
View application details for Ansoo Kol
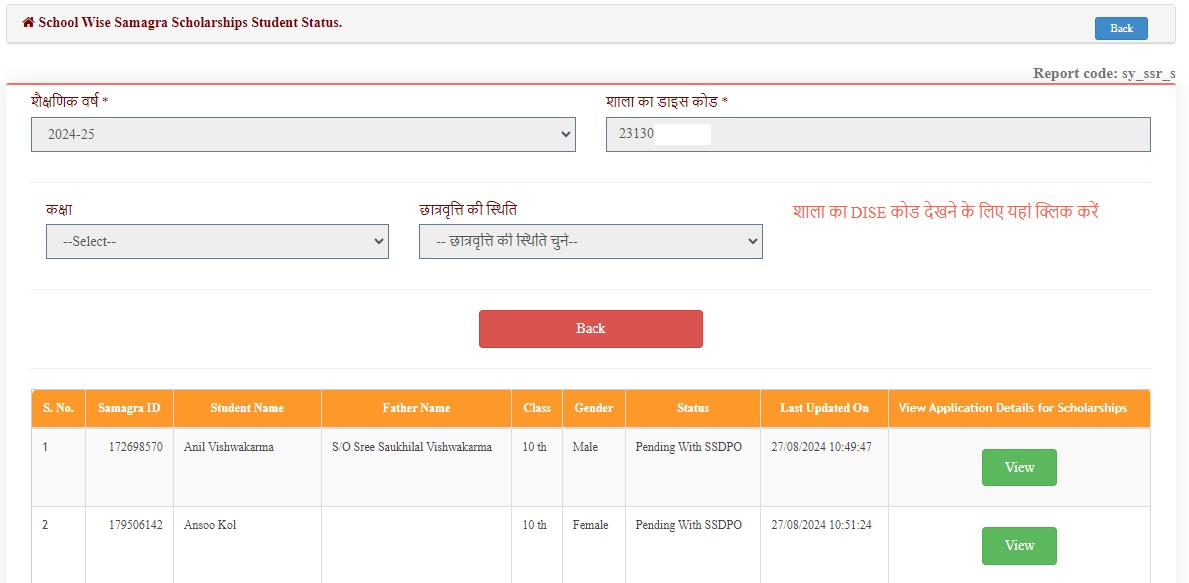coord(1018,546)
